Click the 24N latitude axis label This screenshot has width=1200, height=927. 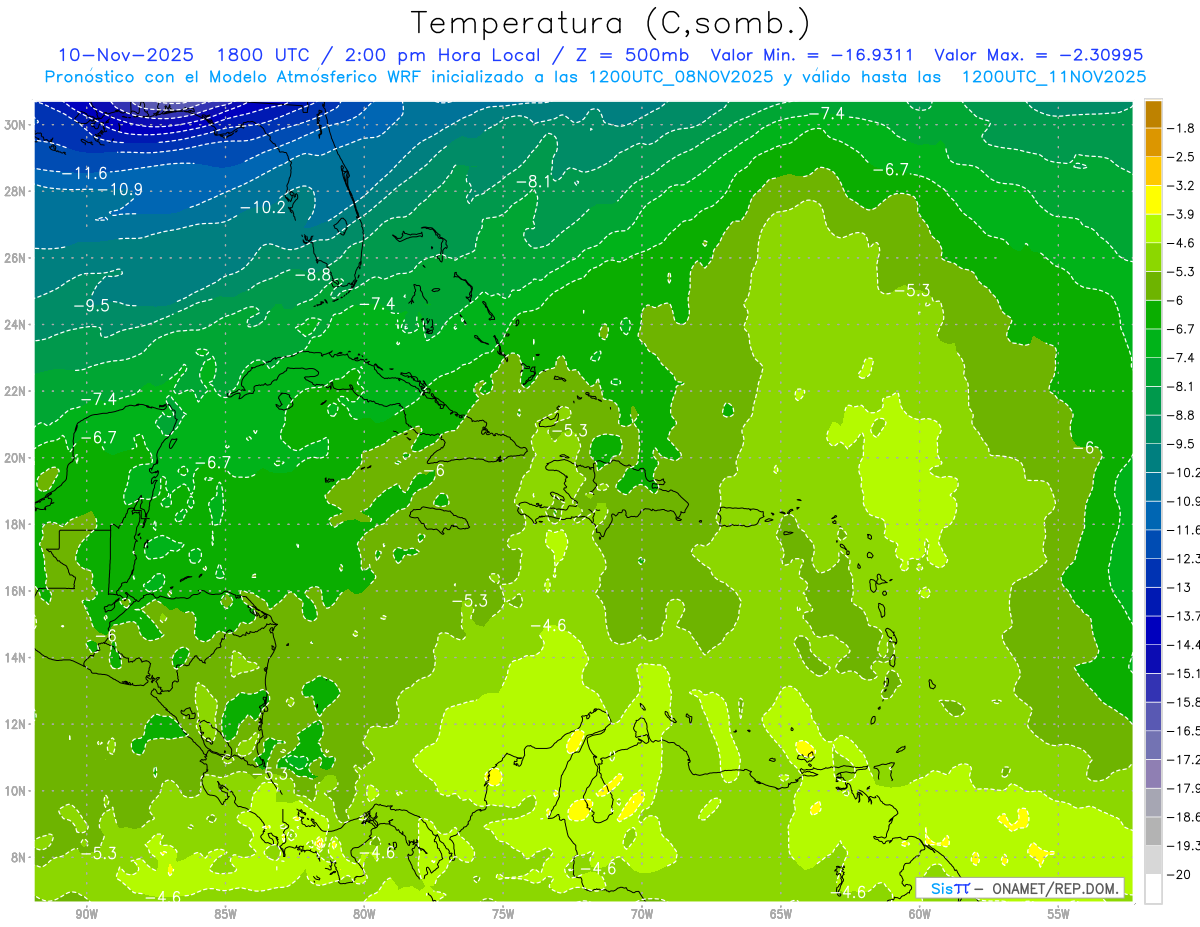(14, 325)
